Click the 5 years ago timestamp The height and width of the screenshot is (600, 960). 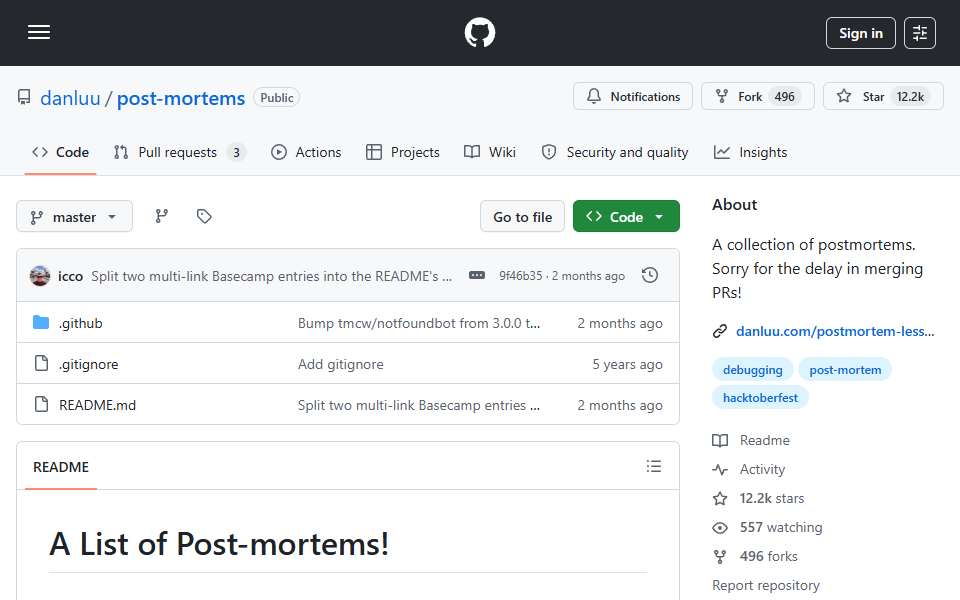(x=627, y=364)
